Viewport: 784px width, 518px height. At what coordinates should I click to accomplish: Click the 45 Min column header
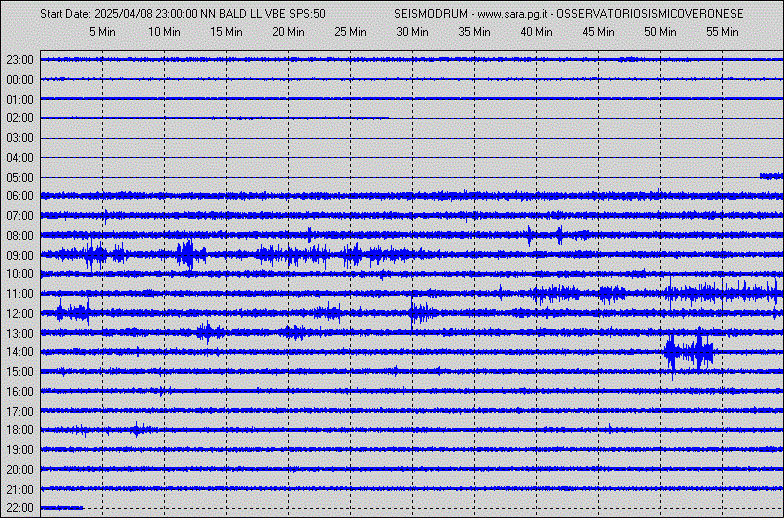pos(598,32)
